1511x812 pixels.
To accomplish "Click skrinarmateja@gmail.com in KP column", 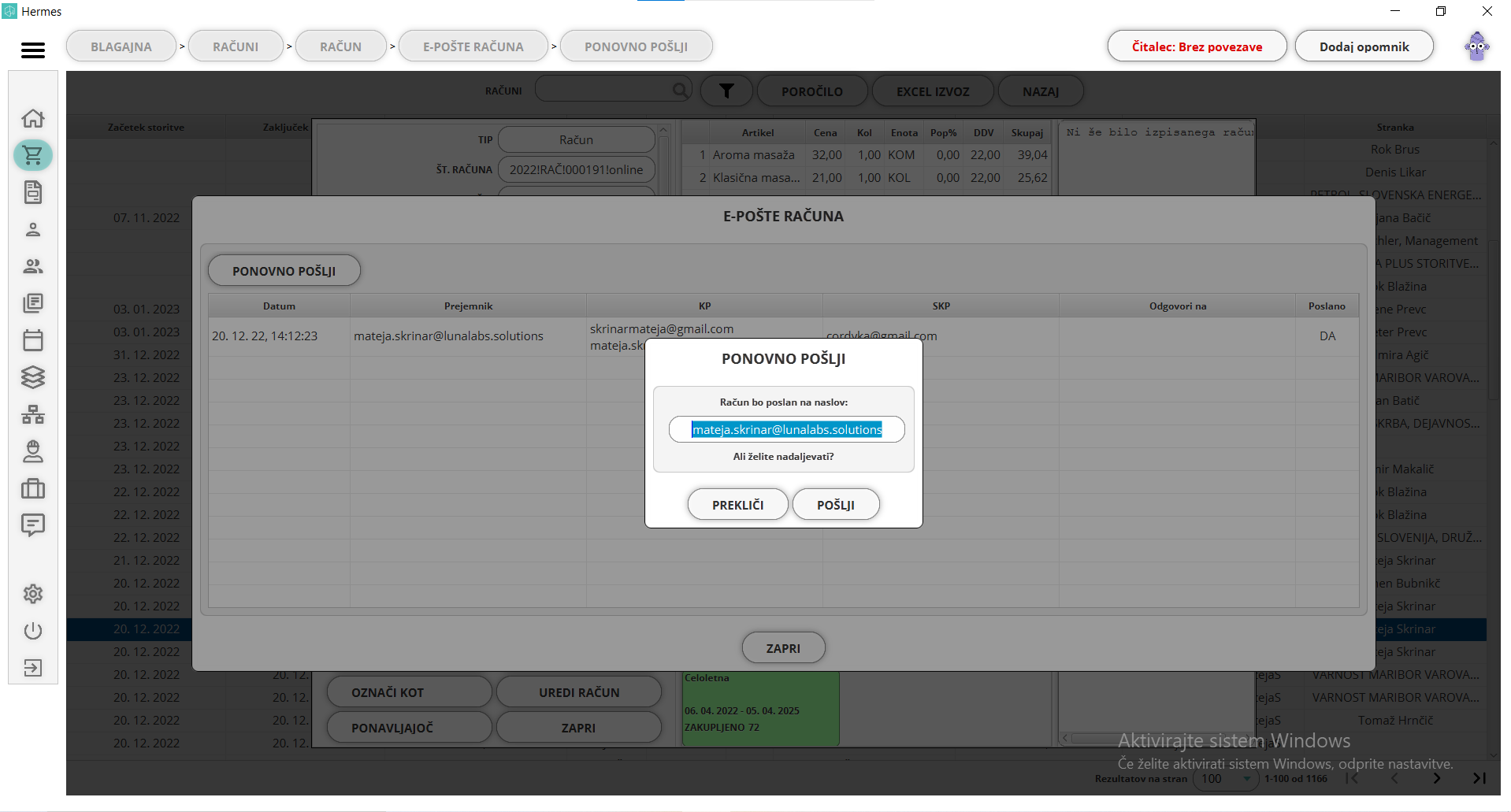I will pos(662,328).
